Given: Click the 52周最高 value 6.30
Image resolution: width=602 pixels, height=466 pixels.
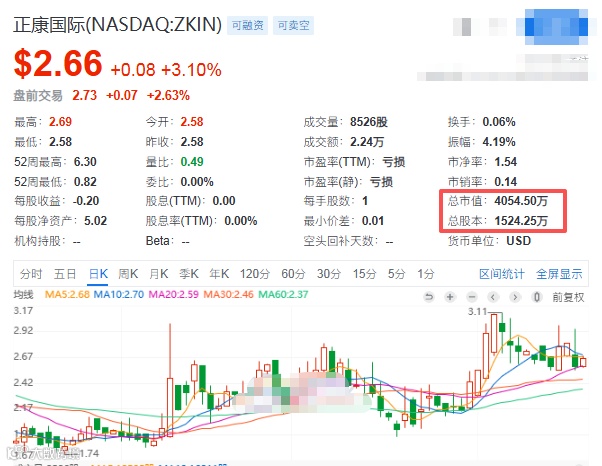Looking at the screenshot, I should [85, 162].
